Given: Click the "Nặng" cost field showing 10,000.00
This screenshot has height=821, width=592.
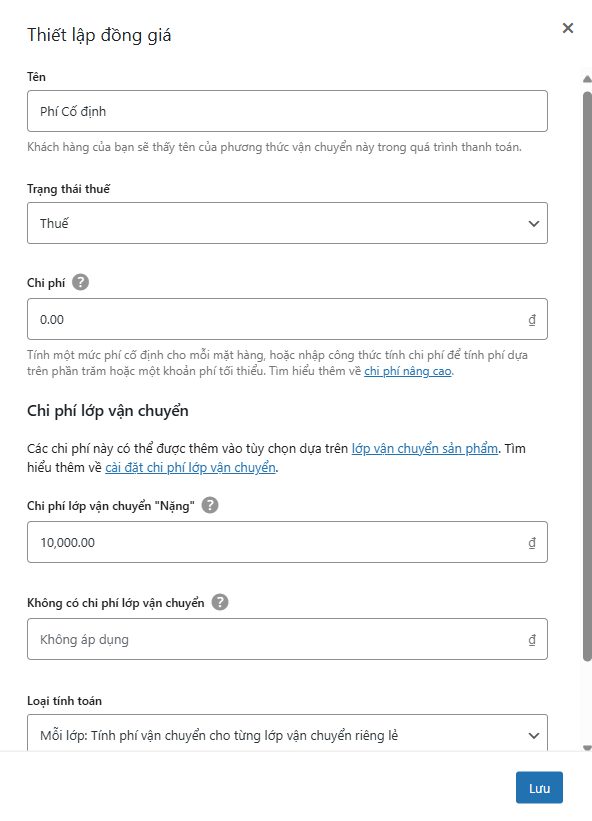Looking at the screenshot, I should pyautogui.click(x=287, y=542).
